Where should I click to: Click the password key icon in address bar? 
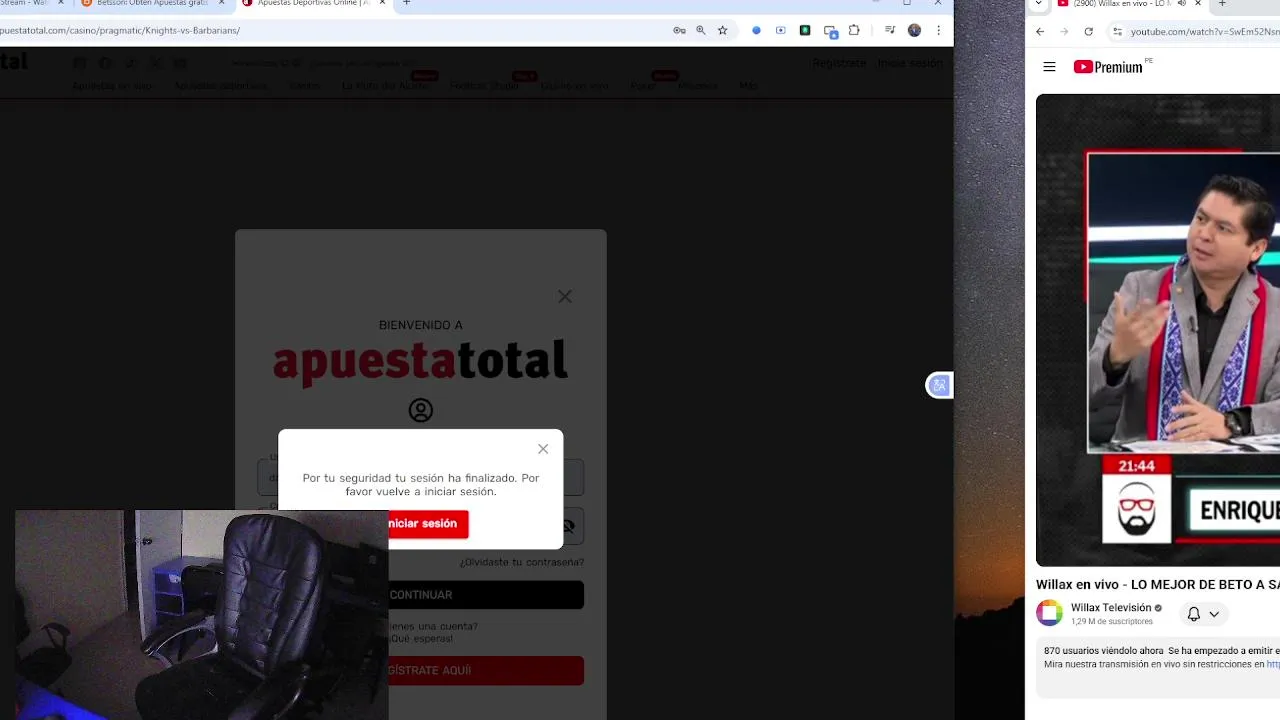(679, 30)
